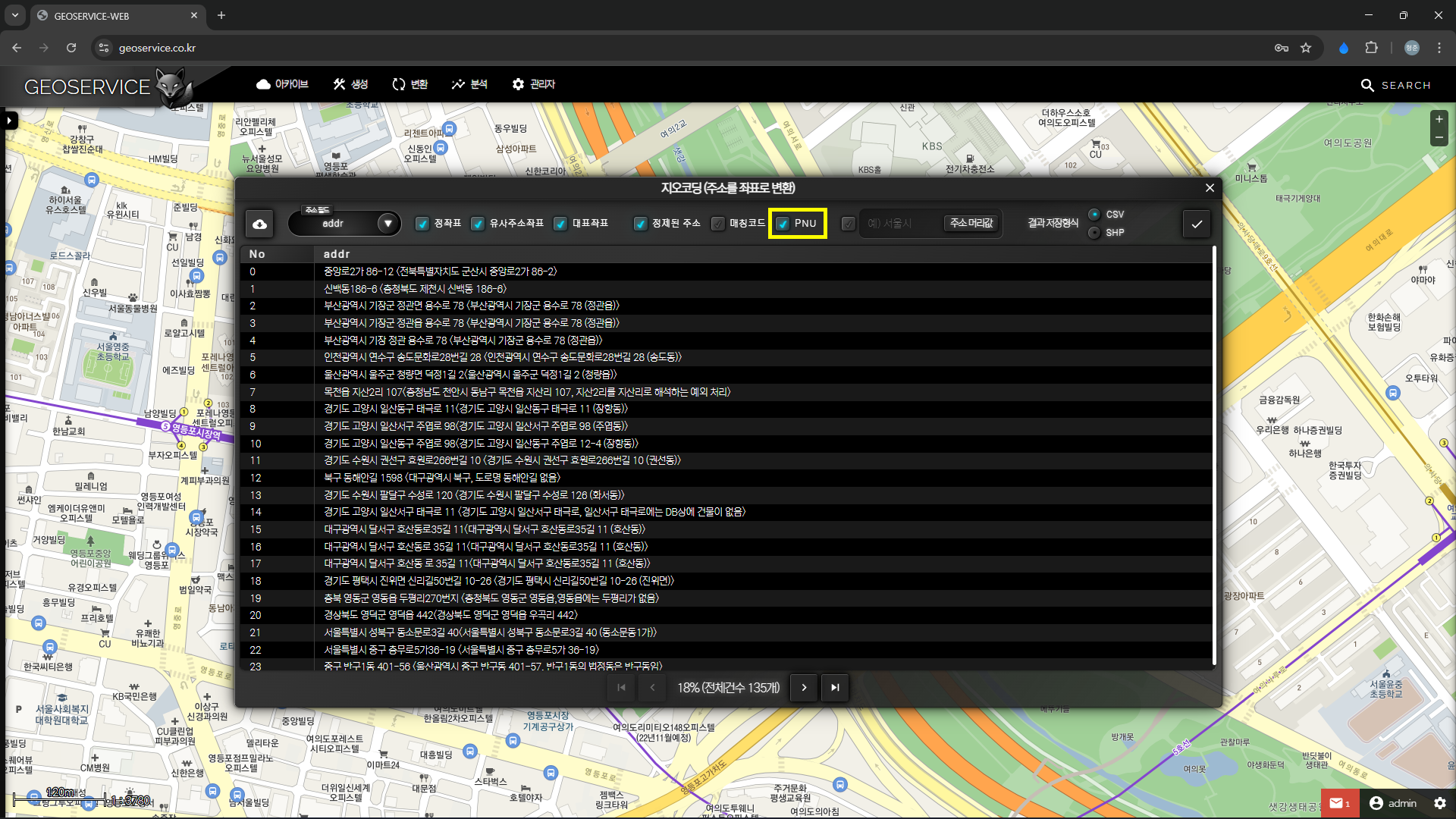This screenshot has height=819, width=1456.
Task: Select the SHP radio button
Action: click(x=1094, y=233)
